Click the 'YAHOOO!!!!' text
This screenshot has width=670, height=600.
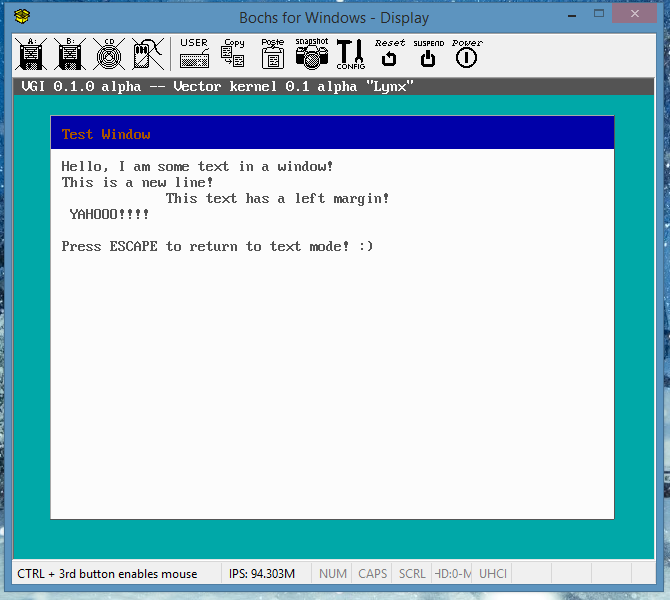pos(109,214)
